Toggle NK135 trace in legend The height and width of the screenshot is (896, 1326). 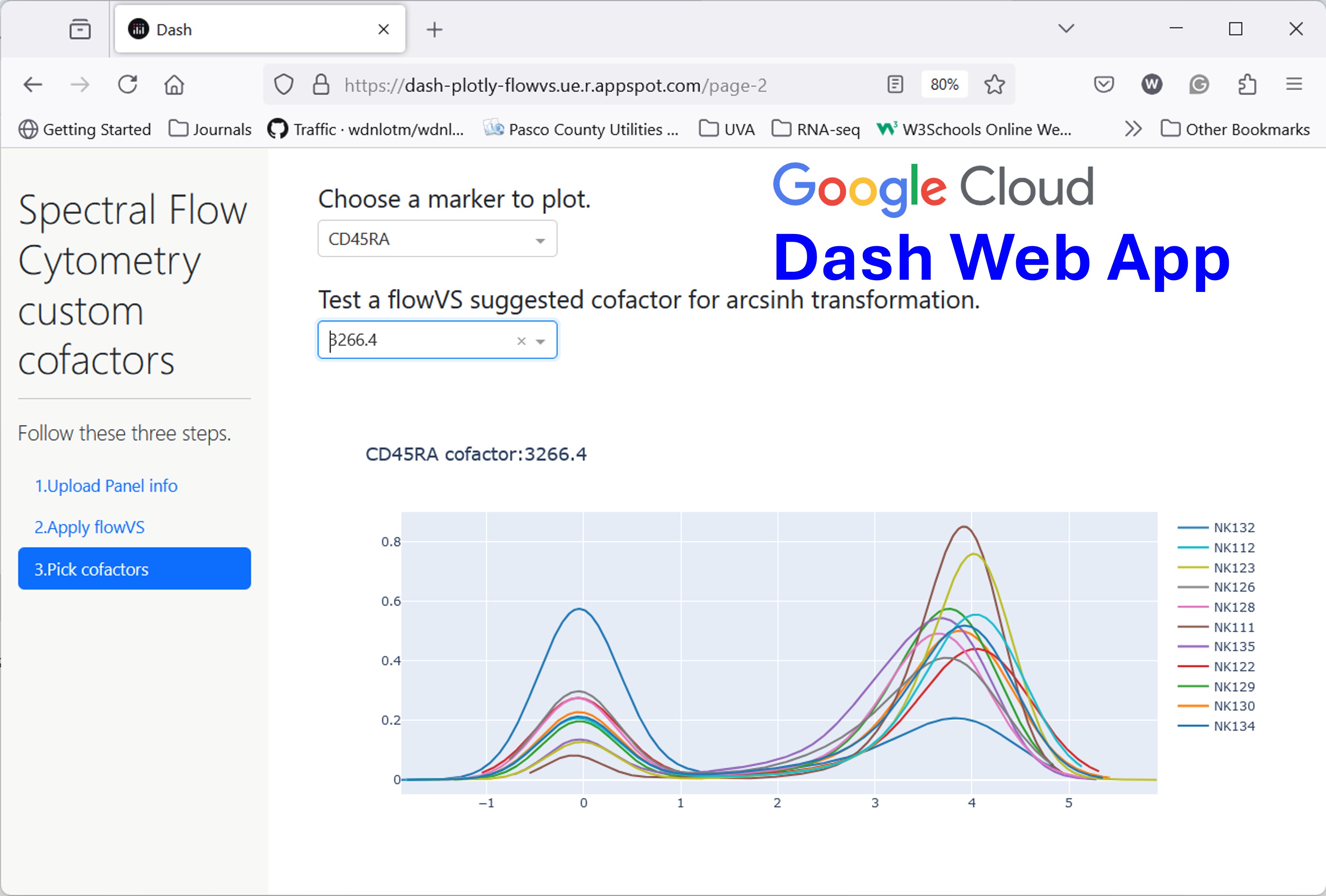coord(1217,646)
